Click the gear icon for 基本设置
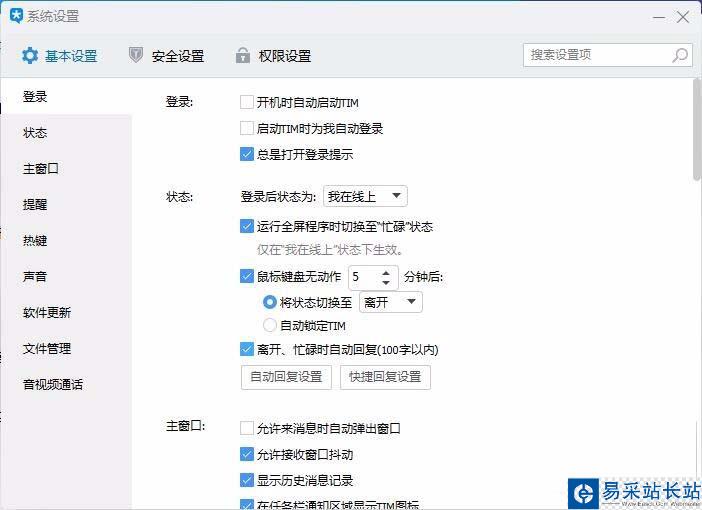This screenshot has height=510, width=702. pyautogui.click(x=30, y=56)
